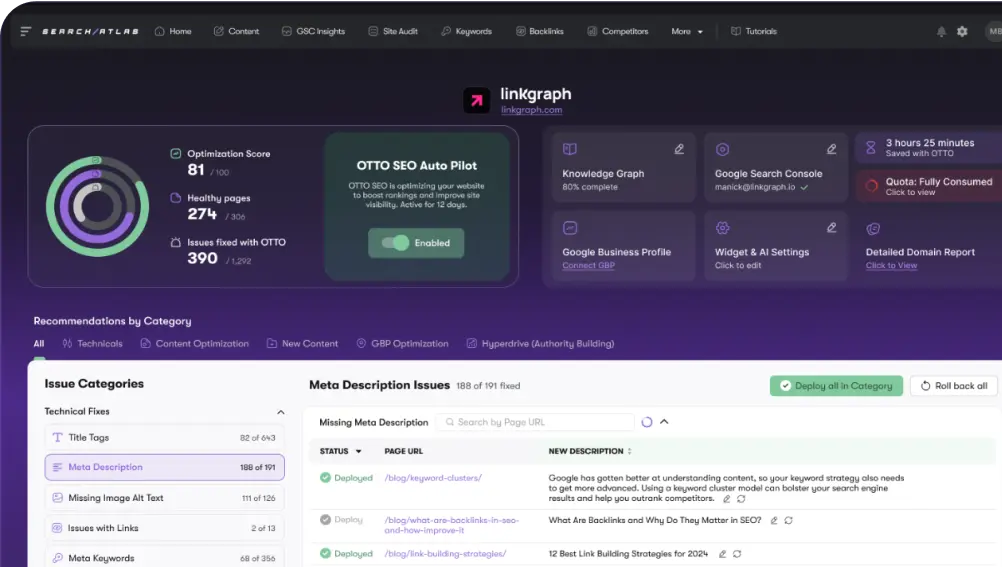Regenerate the backlinks description

click(789, 520)
